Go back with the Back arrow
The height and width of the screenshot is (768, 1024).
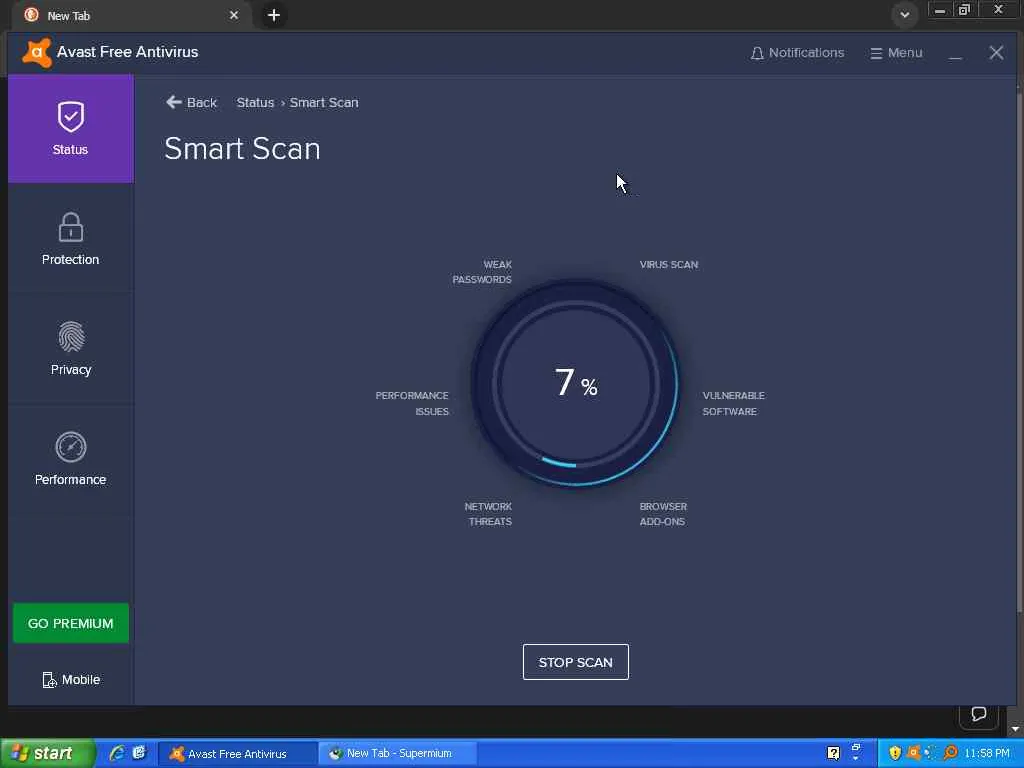click(x=191, y=103)
